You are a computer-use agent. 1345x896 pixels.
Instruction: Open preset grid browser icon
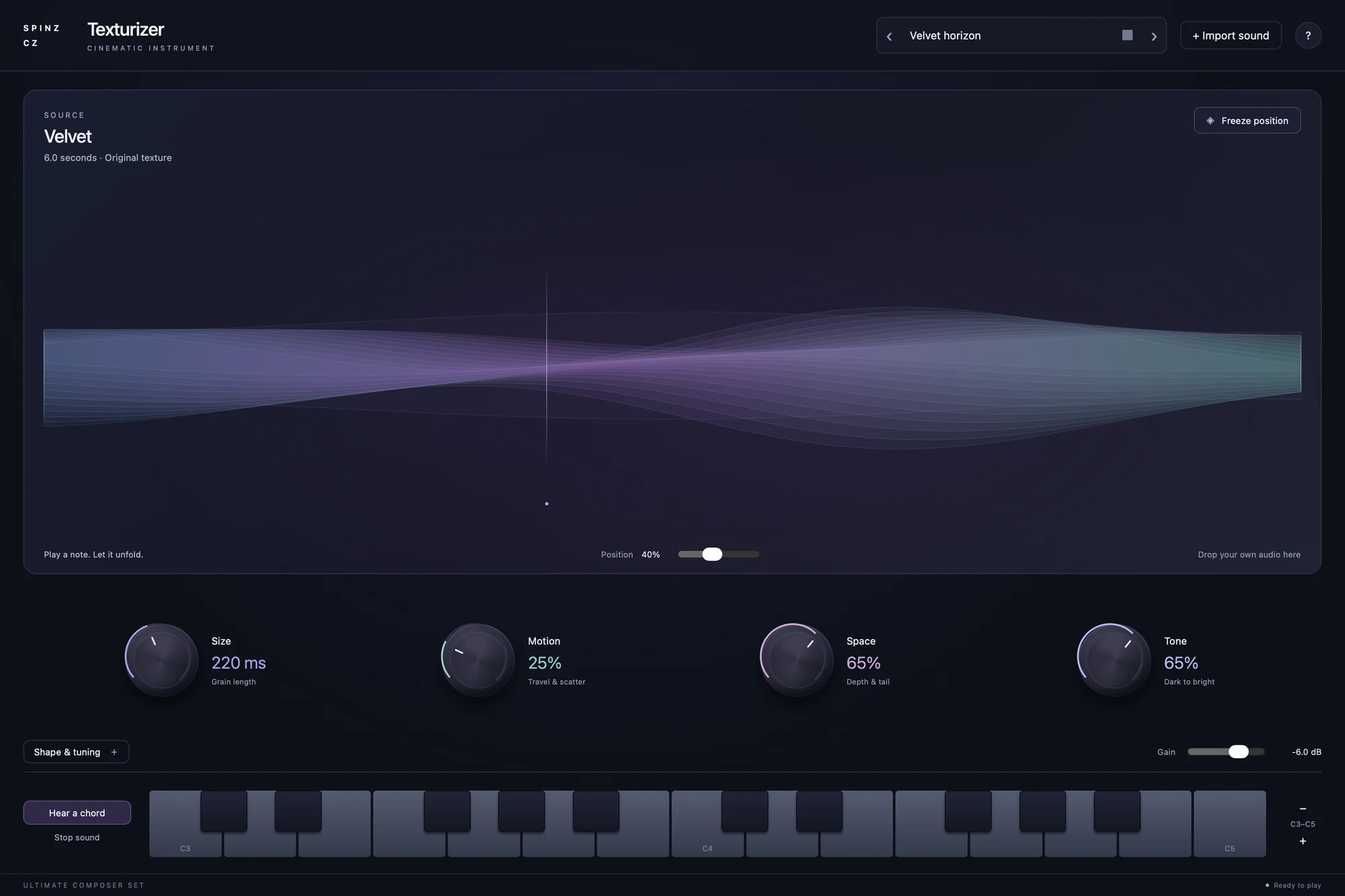click(x=1128, y=35)
